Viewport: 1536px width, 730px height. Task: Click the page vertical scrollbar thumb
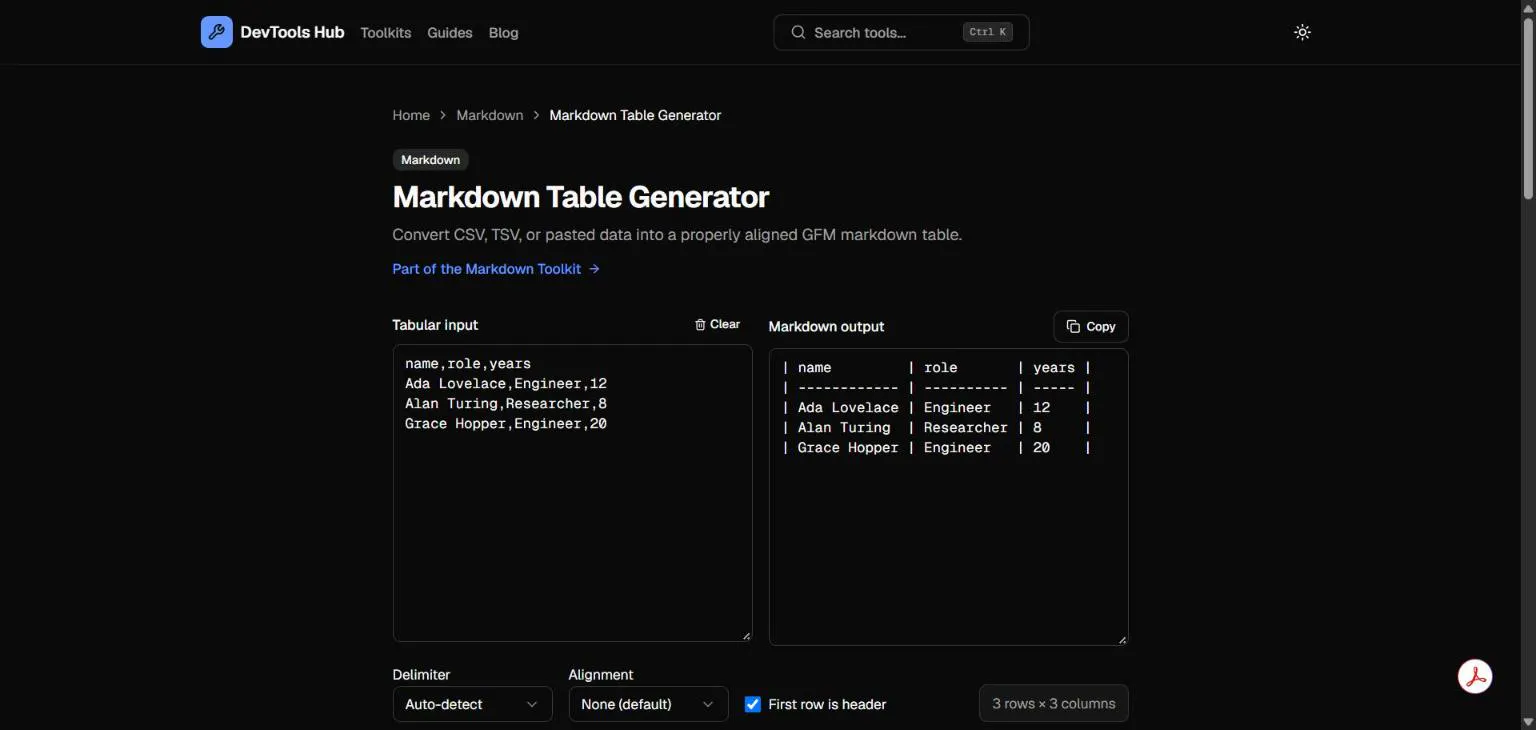click(x=1527, y=107)
